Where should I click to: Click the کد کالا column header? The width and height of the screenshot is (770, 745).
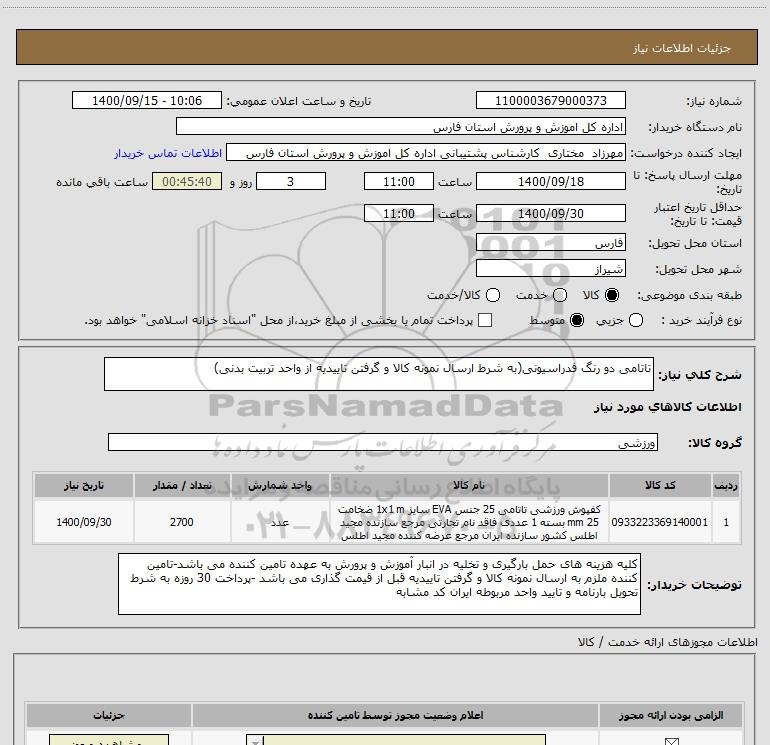660,485
